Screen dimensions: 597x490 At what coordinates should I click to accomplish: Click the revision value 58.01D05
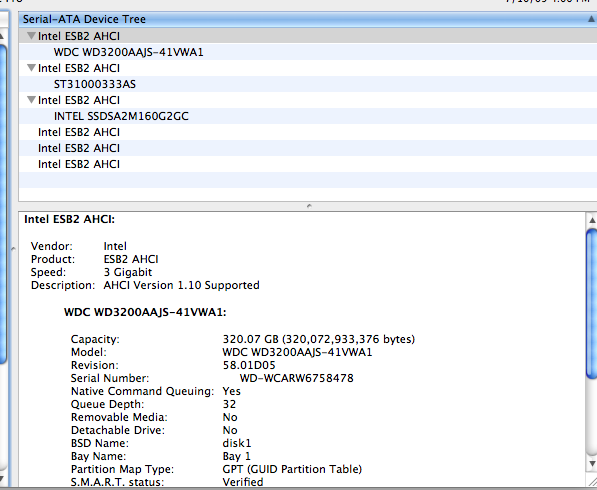249,365
